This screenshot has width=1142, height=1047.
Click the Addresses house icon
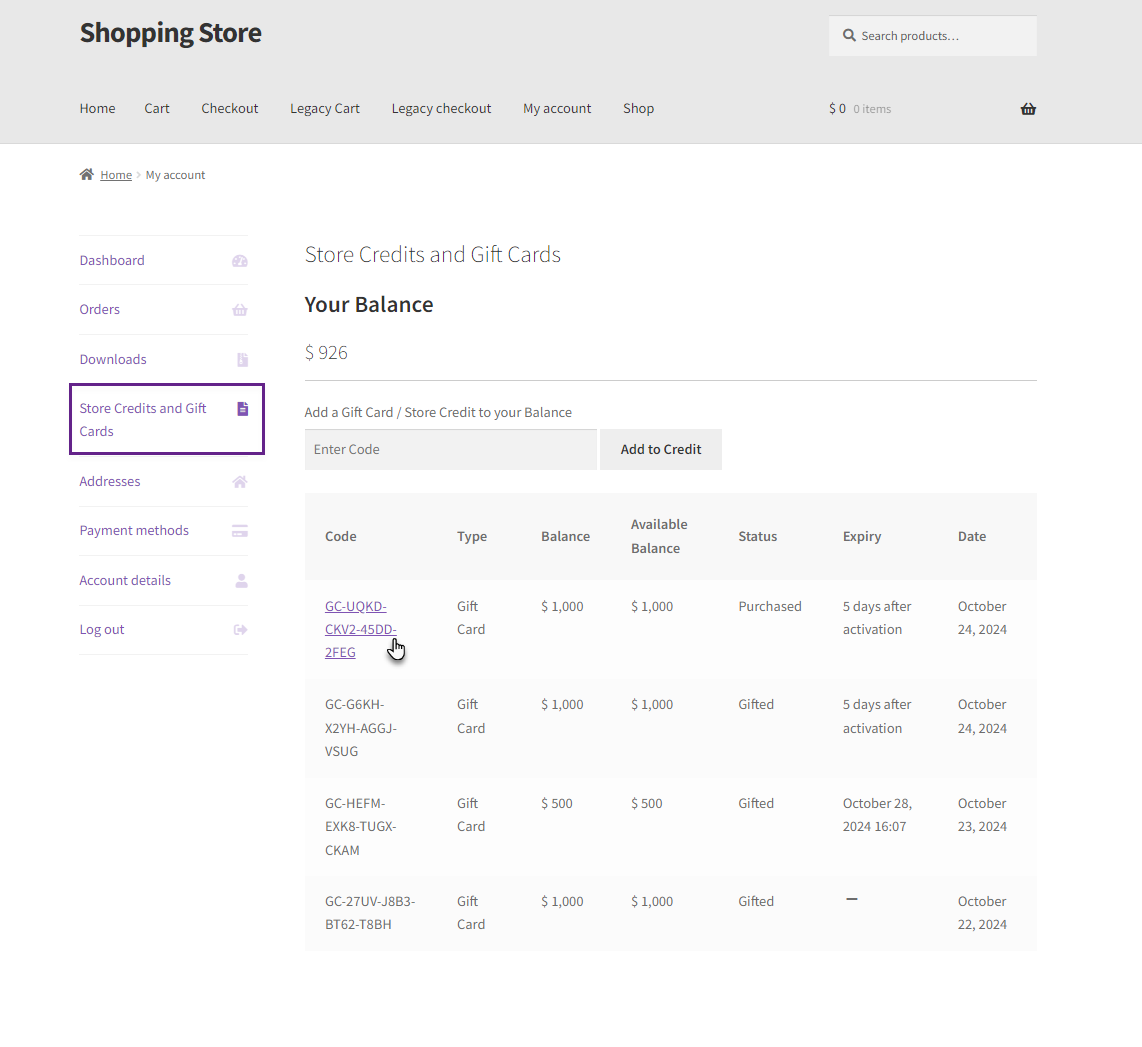(240, 481)
